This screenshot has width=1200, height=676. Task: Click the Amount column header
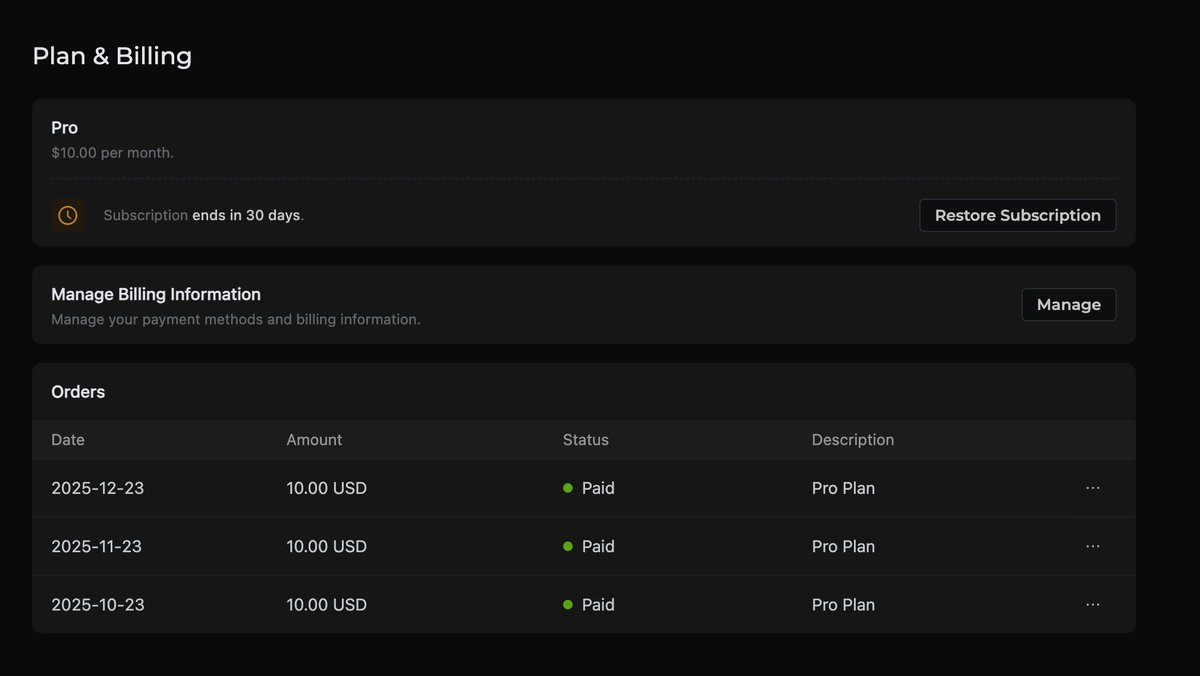pyautogui.click(x=314, y=440)
